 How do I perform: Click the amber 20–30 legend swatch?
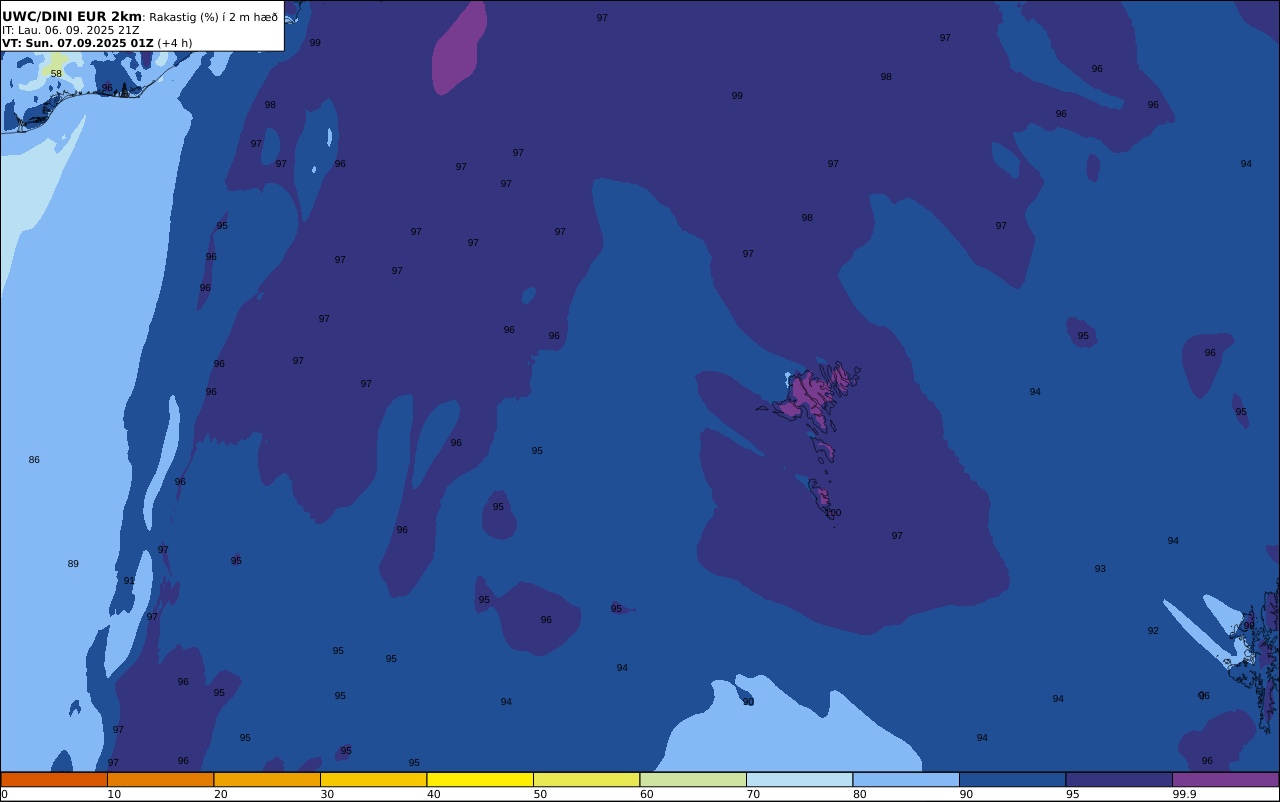tap(267, 779)
